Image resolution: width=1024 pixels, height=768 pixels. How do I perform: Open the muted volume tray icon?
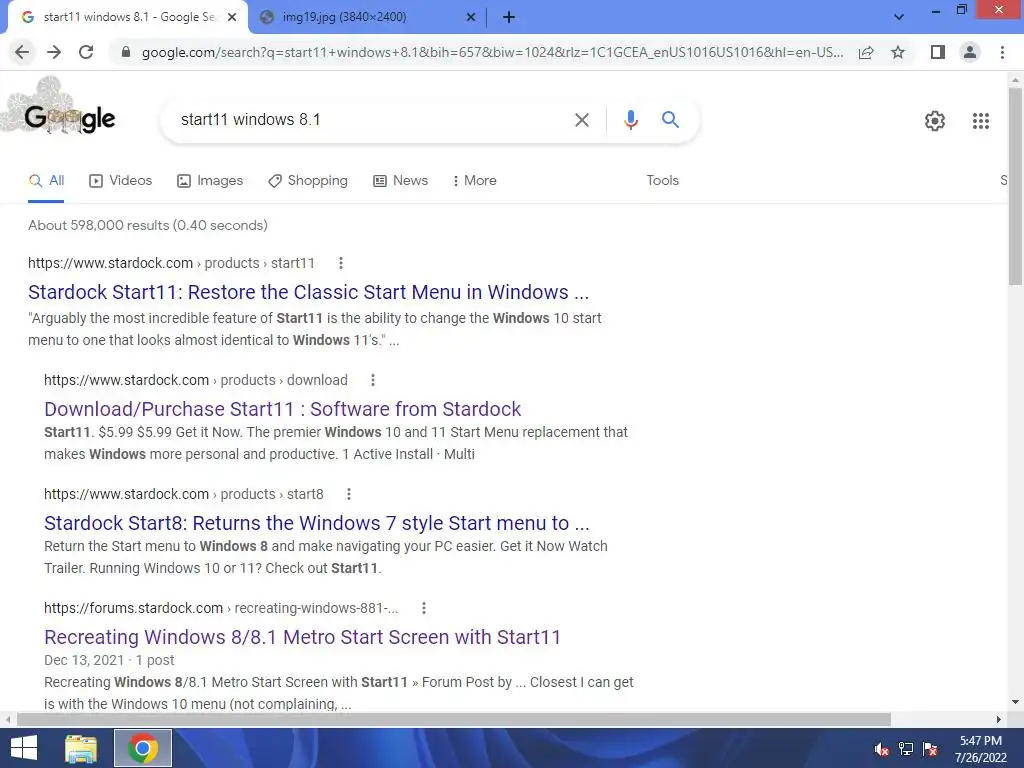coord(881,749)
